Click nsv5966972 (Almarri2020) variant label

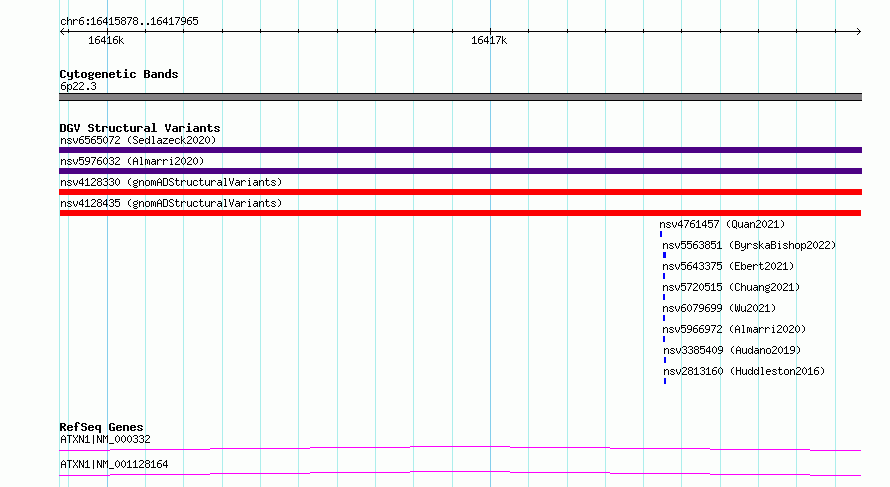pyautogui.click(x=734, y=329)
